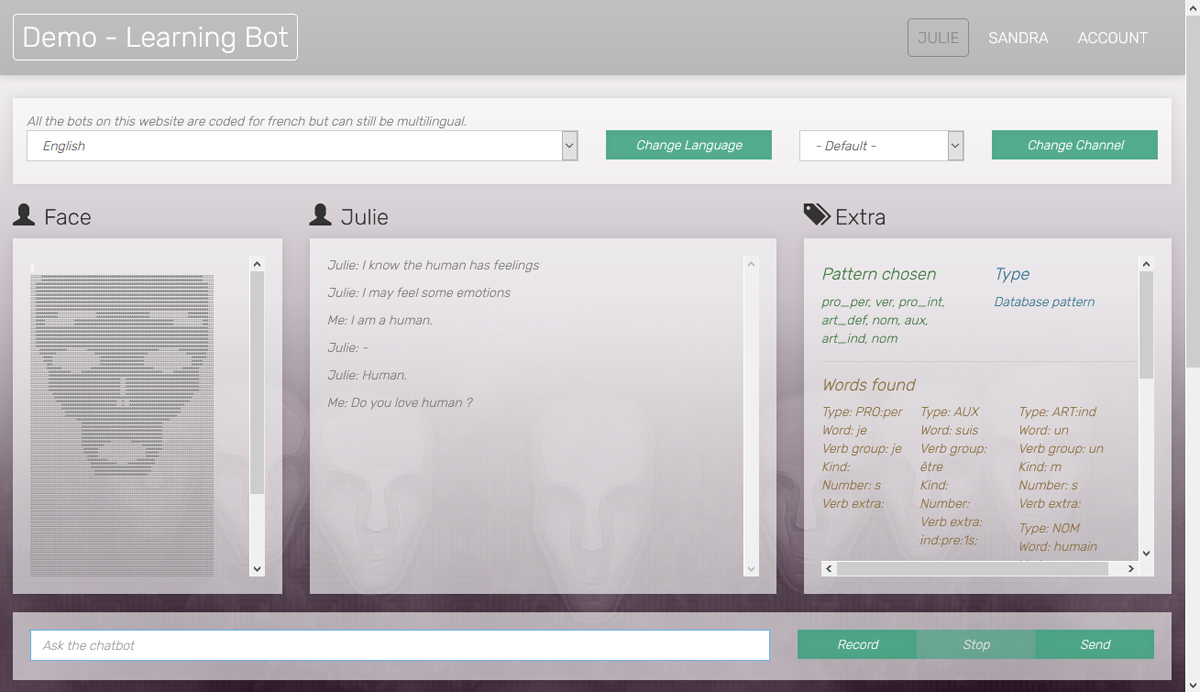Click the Demo - Learning Bot title
Viewport: 1200px width, 692px height.
pos(155,38)
